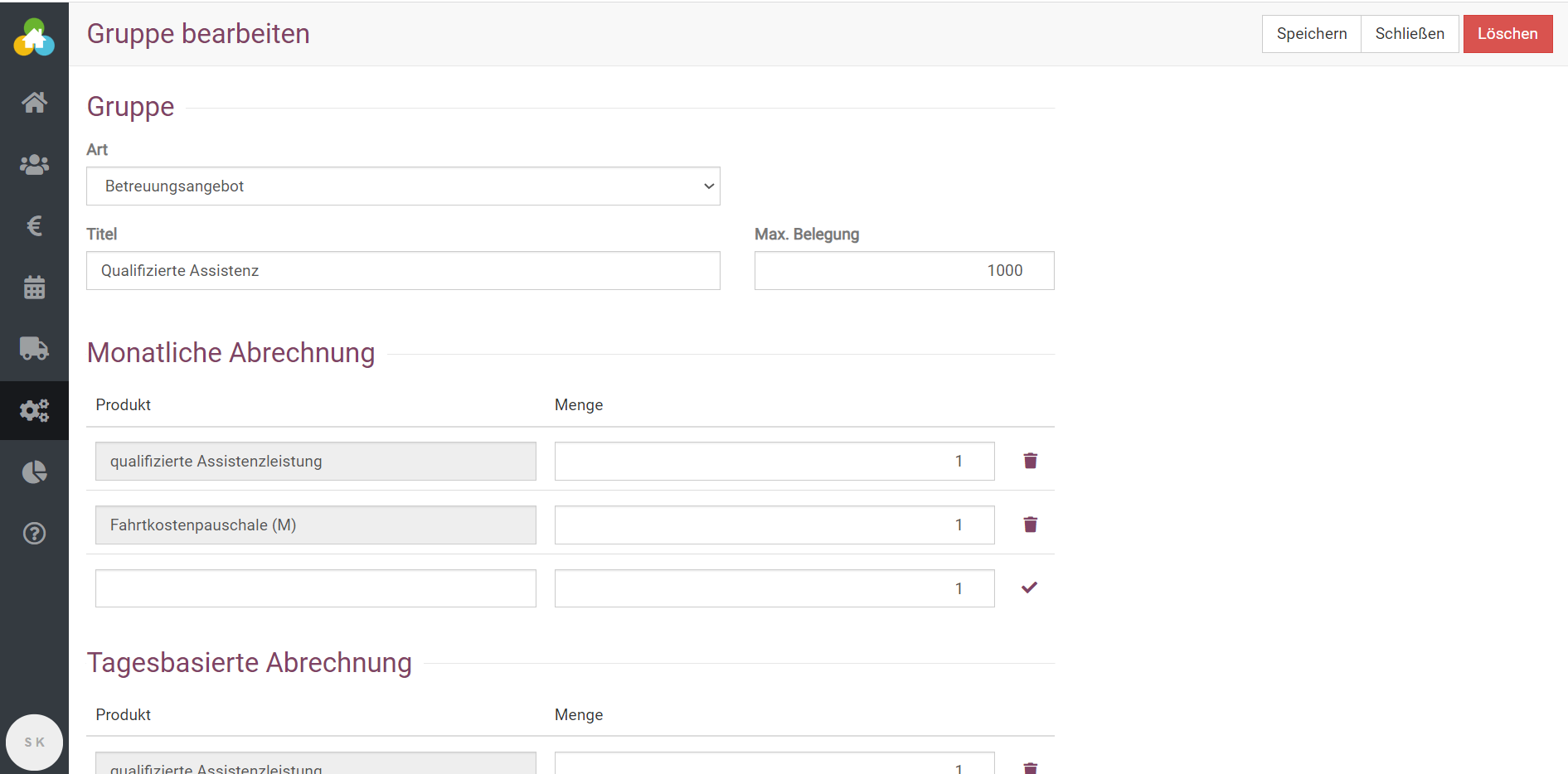Open the pie chart reports section
Screen dimensions: 1568x774
tap(34, 472)
